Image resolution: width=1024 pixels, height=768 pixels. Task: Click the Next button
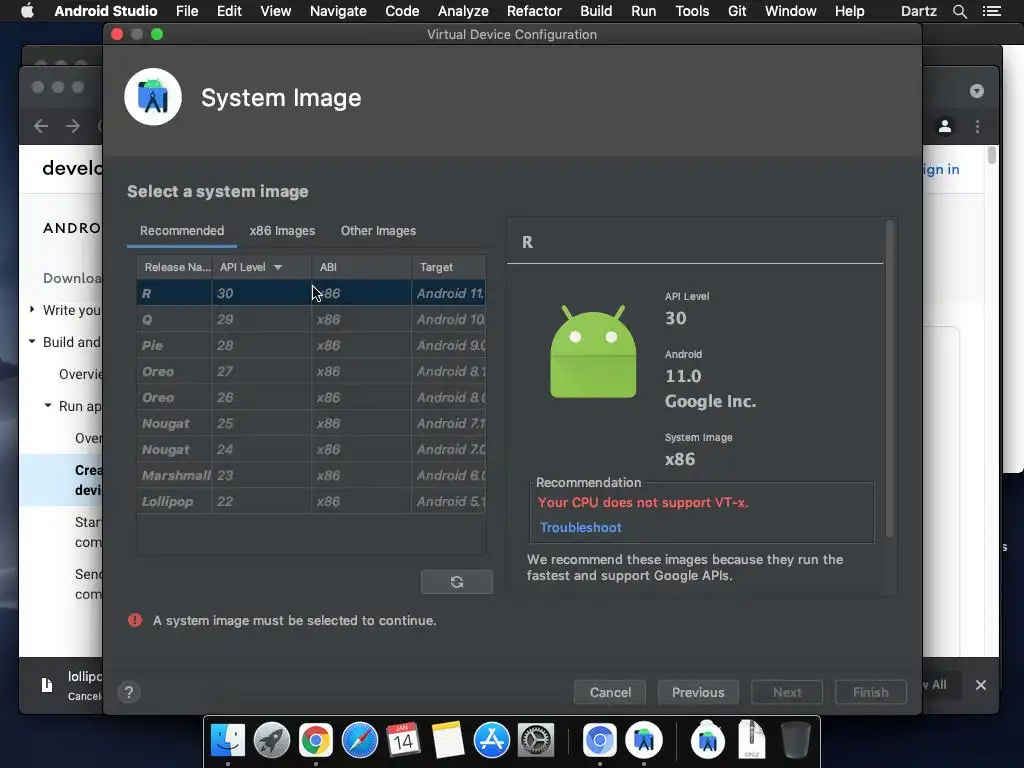787,692
